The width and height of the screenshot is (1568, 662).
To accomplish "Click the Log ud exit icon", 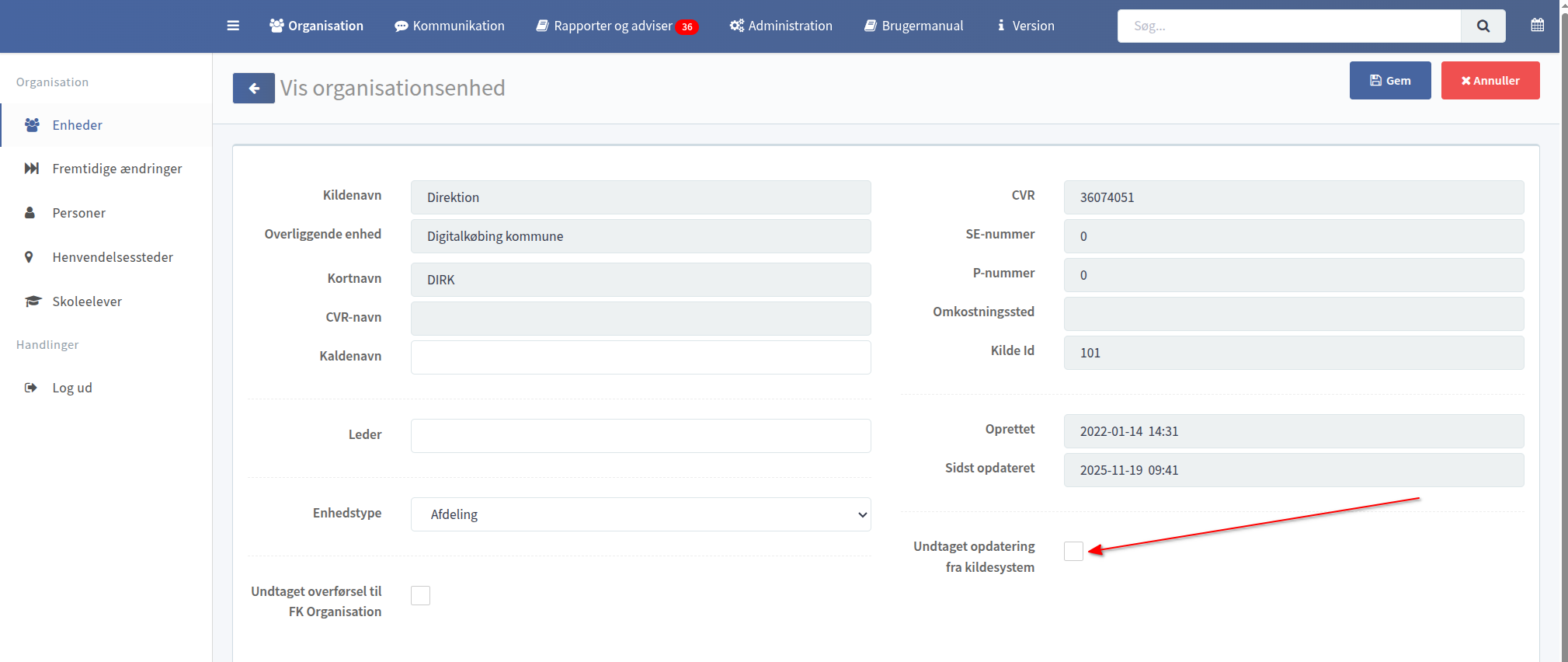I will click(x=31, y=388).
